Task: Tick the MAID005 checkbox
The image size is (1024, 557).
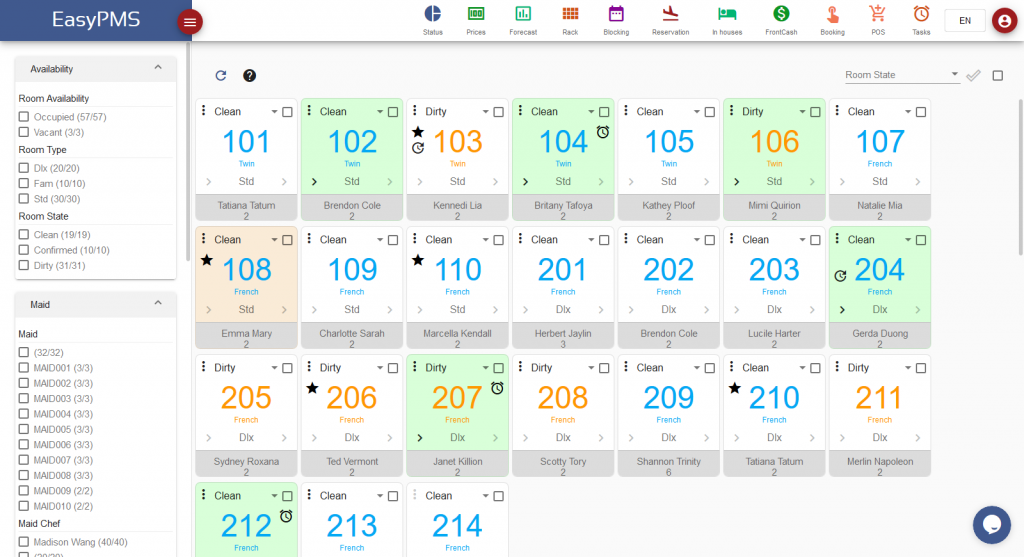Action: pos(24,429)
